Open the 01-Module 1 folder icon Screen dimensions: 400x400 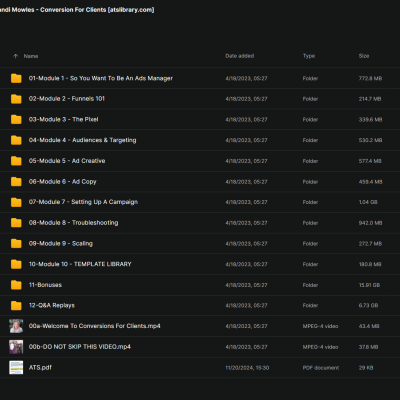(16, 78)
